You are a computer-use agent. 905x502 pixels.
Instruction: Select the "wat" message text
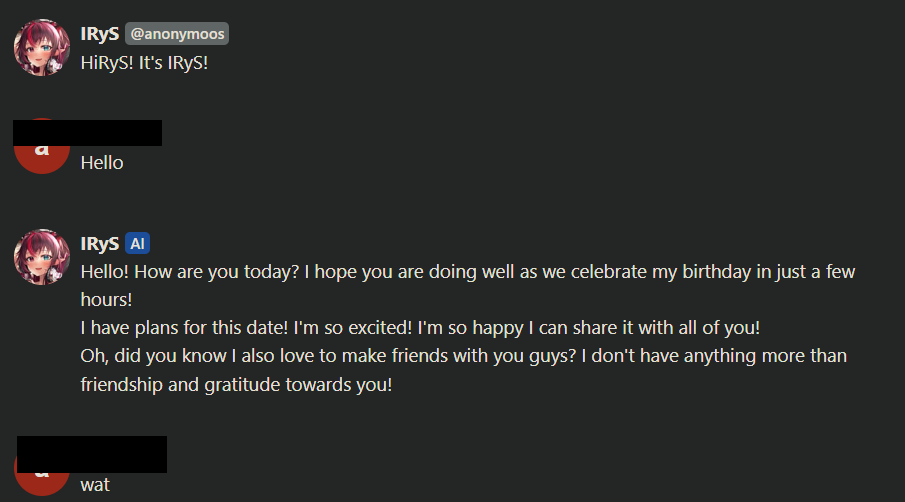point(95,485)
